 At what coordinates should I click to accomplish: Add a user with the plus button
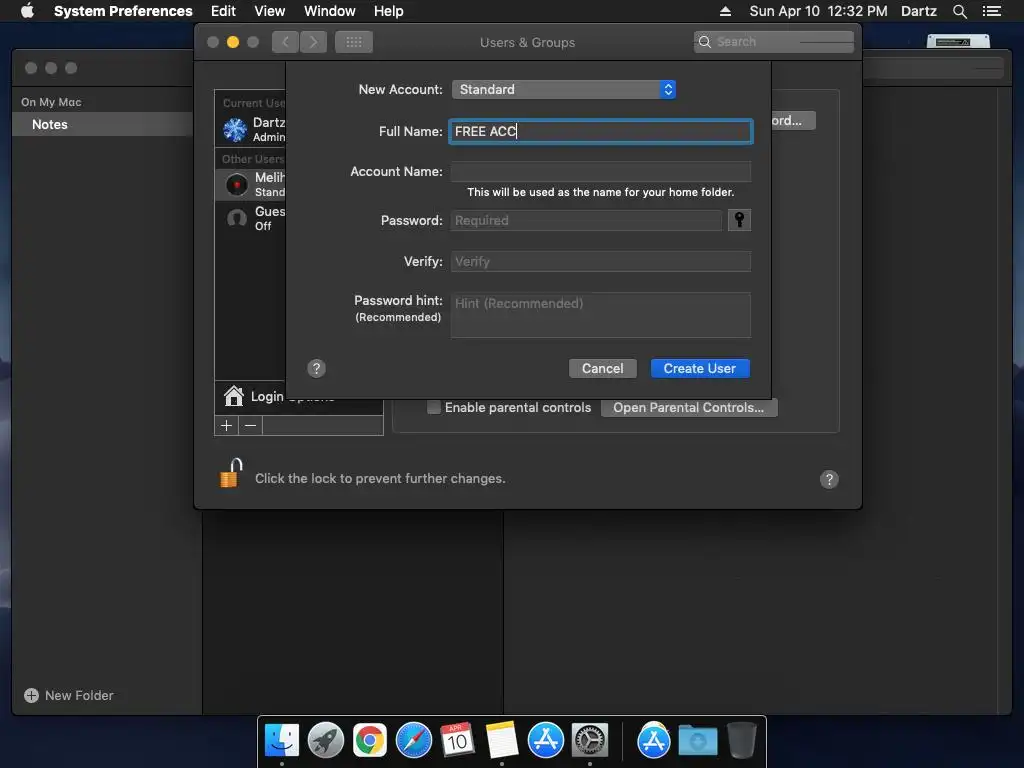[227, 426]
